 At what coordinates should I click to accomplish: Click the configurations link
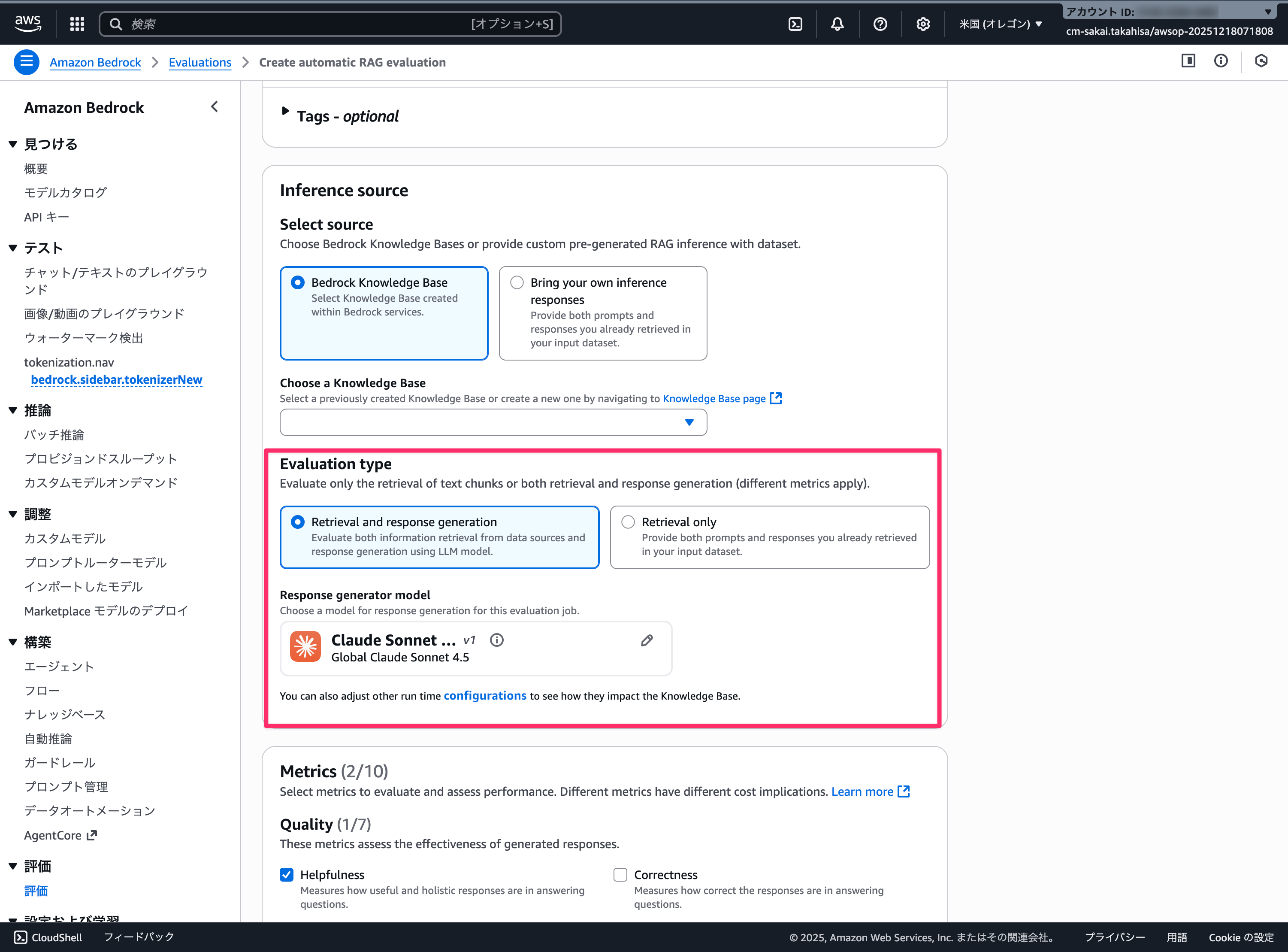(x=484, y=696)
